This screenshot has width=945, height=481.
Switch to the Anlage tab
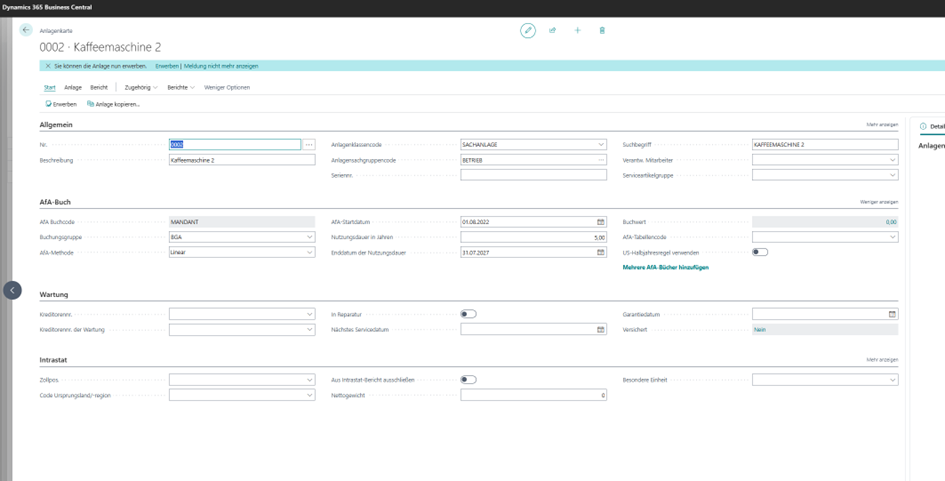[x=73, y=88]
